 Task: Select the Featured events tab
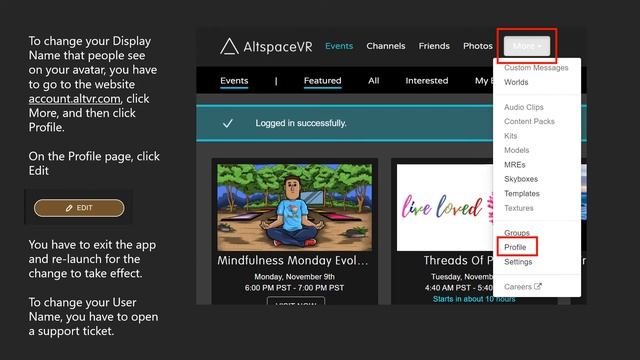point(322,81)
